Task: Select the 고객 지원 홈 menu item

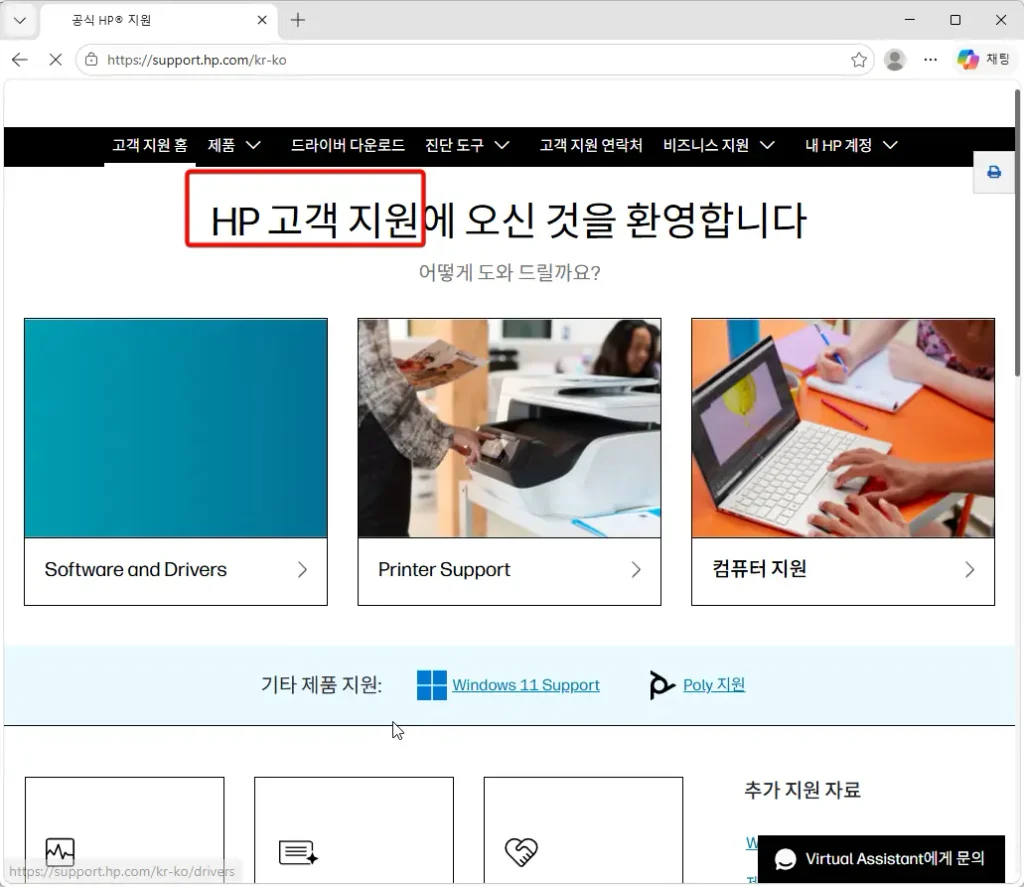Action: [x=150, y=145]
